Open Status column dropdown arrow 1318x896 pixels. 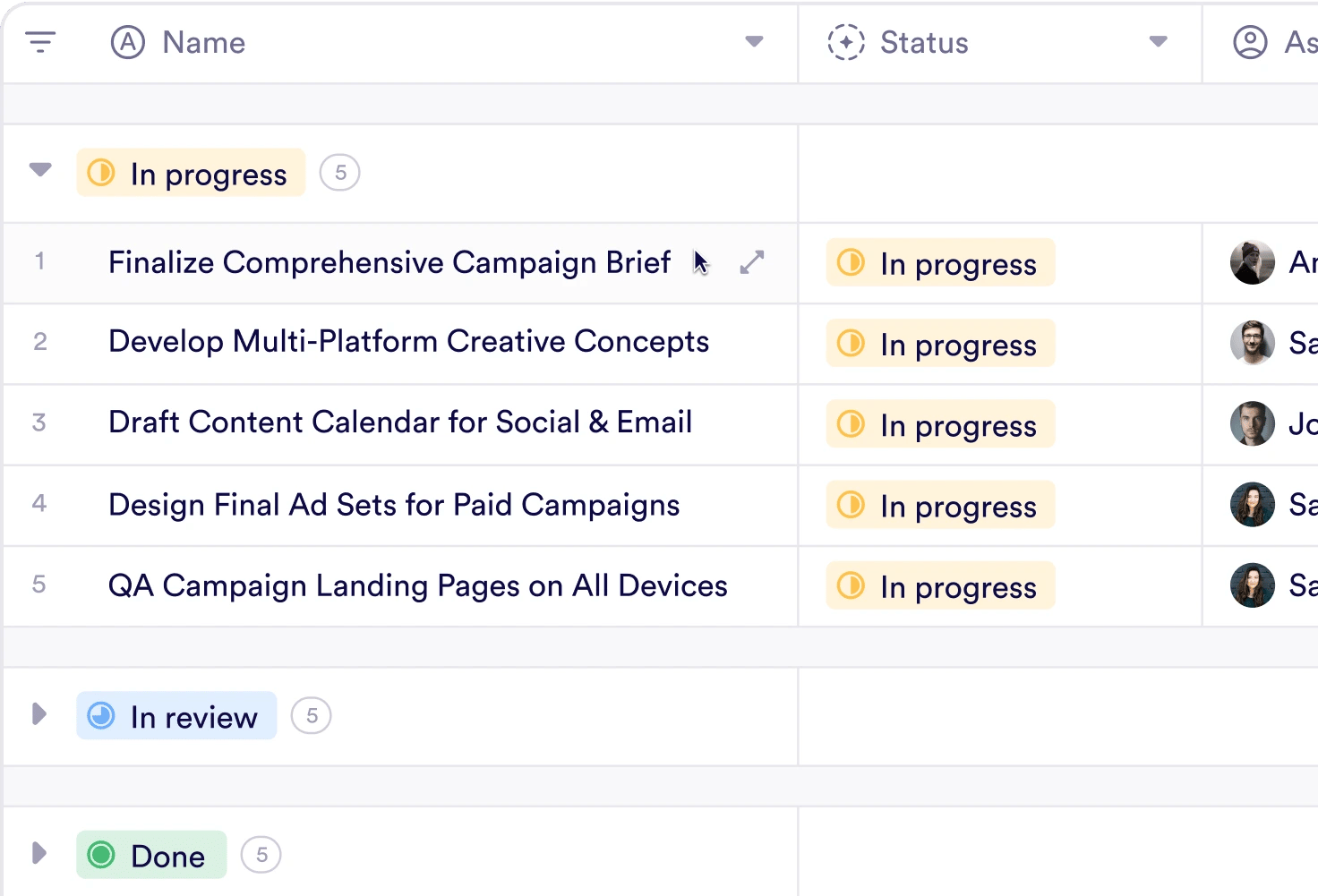(x=1158, y=41)
